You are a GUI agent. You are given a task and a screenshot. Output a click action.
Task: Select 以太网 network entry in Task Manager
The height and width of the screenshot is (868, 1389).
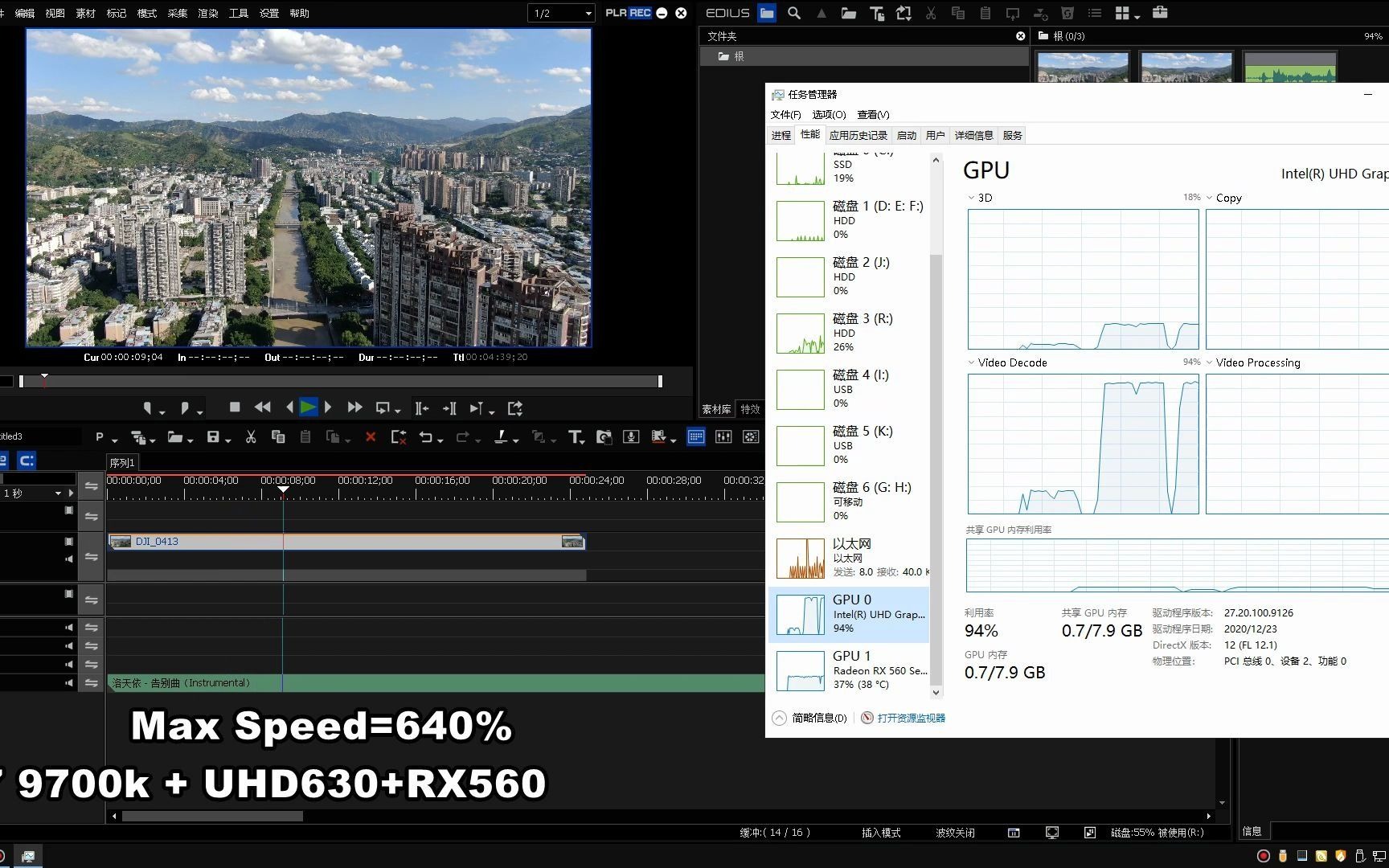[x=850, y=558]
